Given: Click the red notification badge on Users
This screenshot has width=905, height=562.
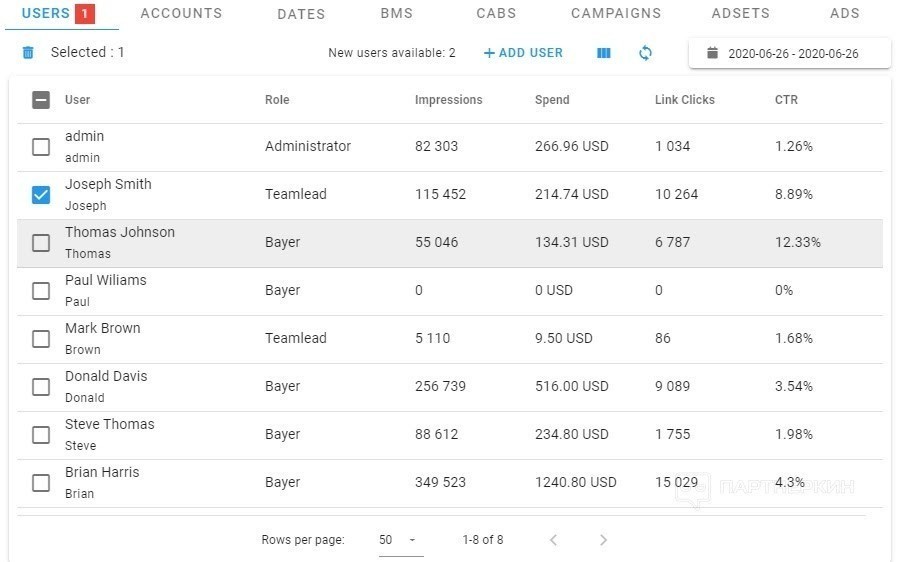Looking at the screenshot, I should pos(84,13).
